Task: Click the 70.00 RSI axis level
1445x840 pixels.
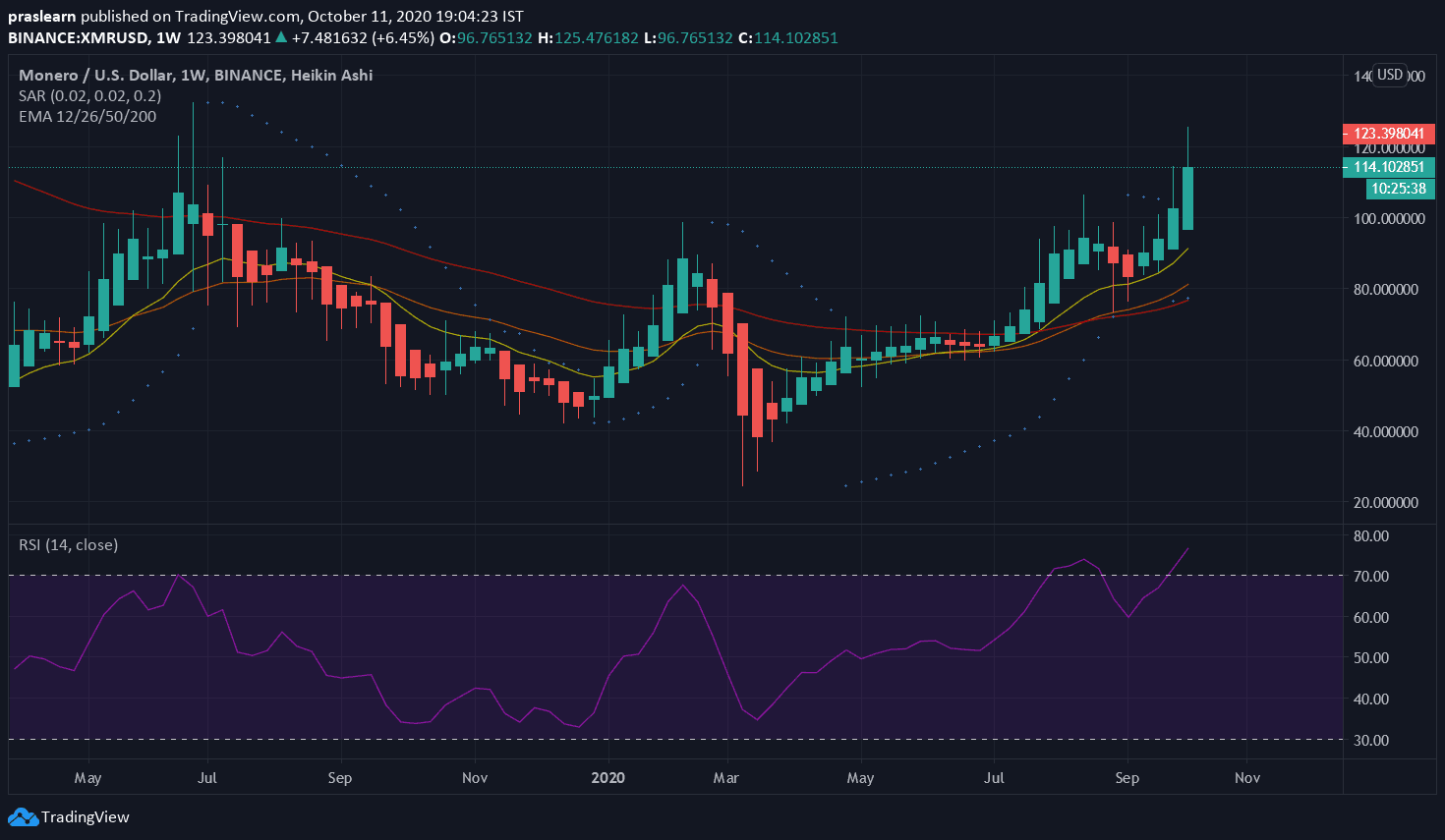Action: (1371, 576)
